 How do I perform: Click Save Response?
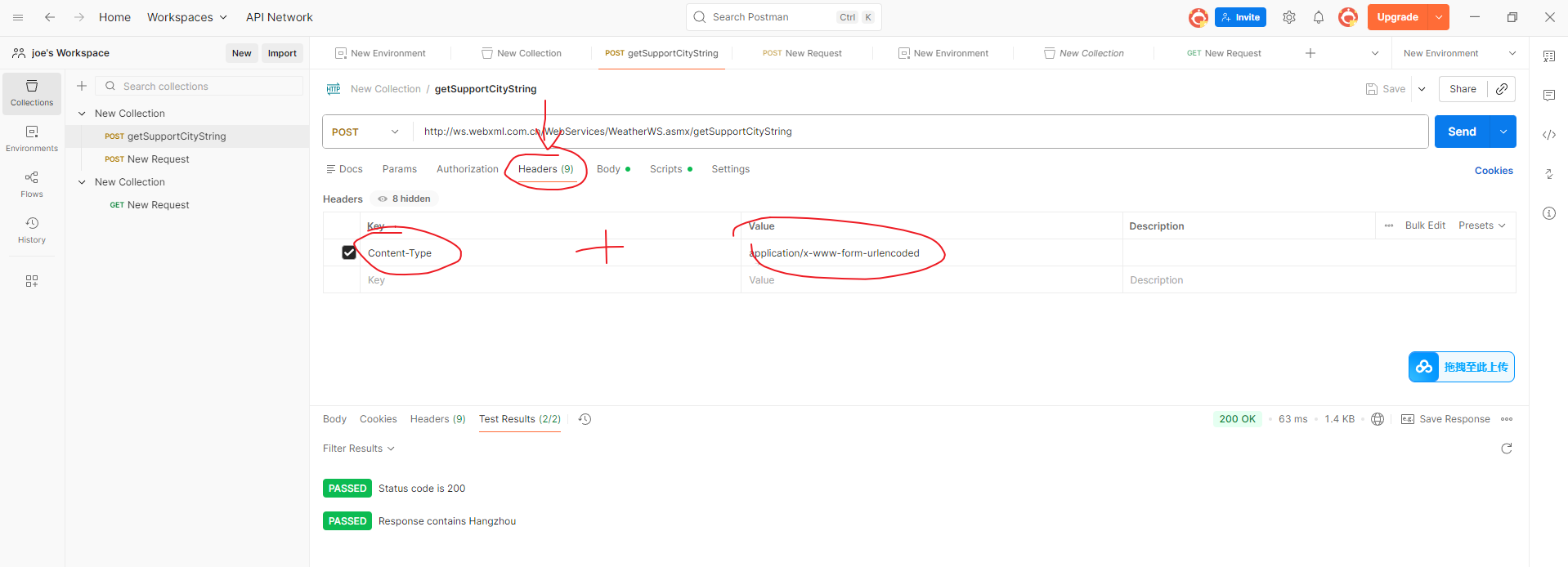[1445, 419]
